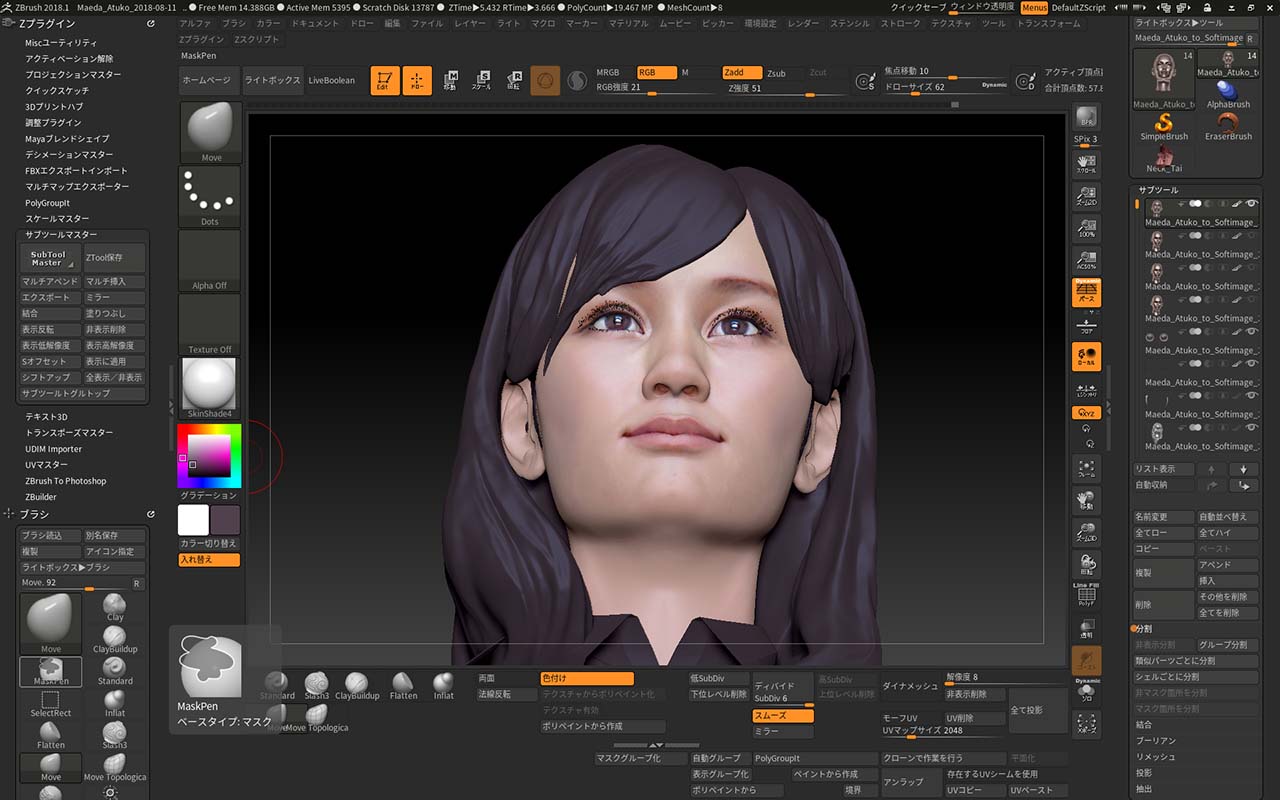
Task: Open the ドキュメント menu
Action: pos(316,23)
